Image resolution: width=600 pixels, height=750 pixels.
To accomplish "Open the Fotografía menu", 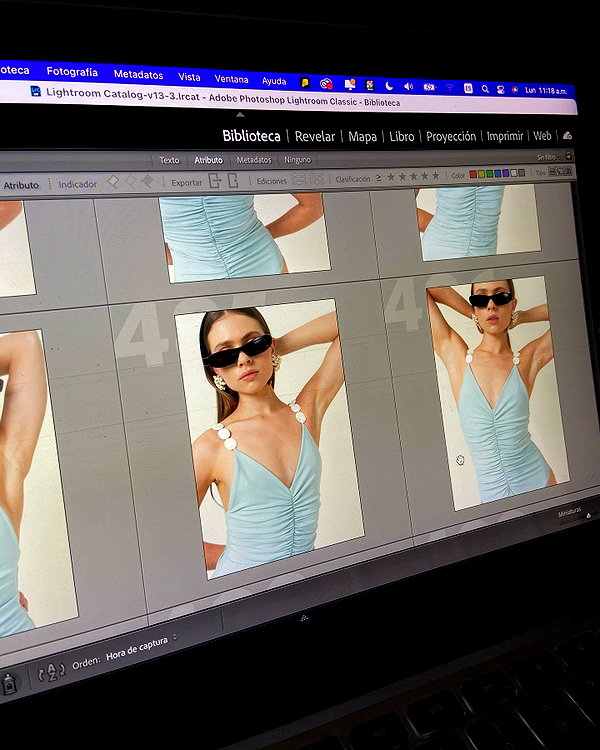I will pyautogui.click(x=72, y=72).
